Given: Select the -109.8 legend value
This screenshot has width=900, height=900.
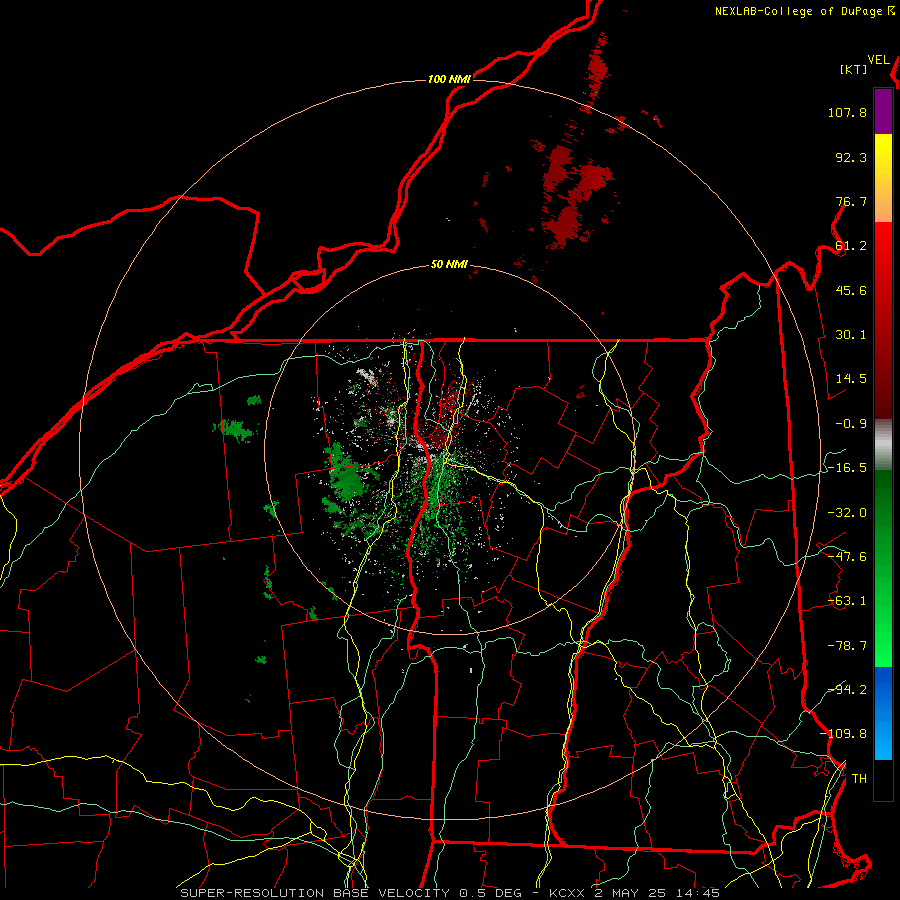Looking at the screenshot, I should pos(844,734).
